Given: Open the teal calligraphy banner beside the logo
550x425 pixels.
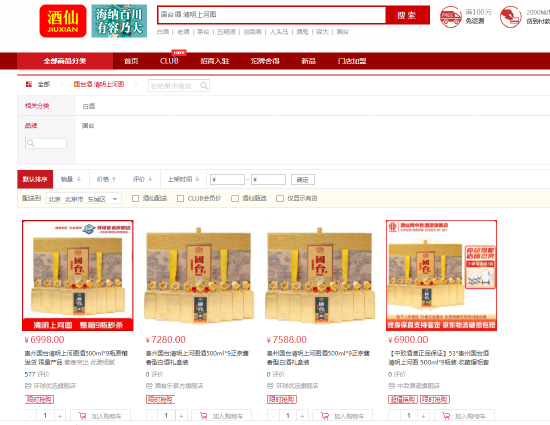Looking at the screenshot, I should click(119, 21).
